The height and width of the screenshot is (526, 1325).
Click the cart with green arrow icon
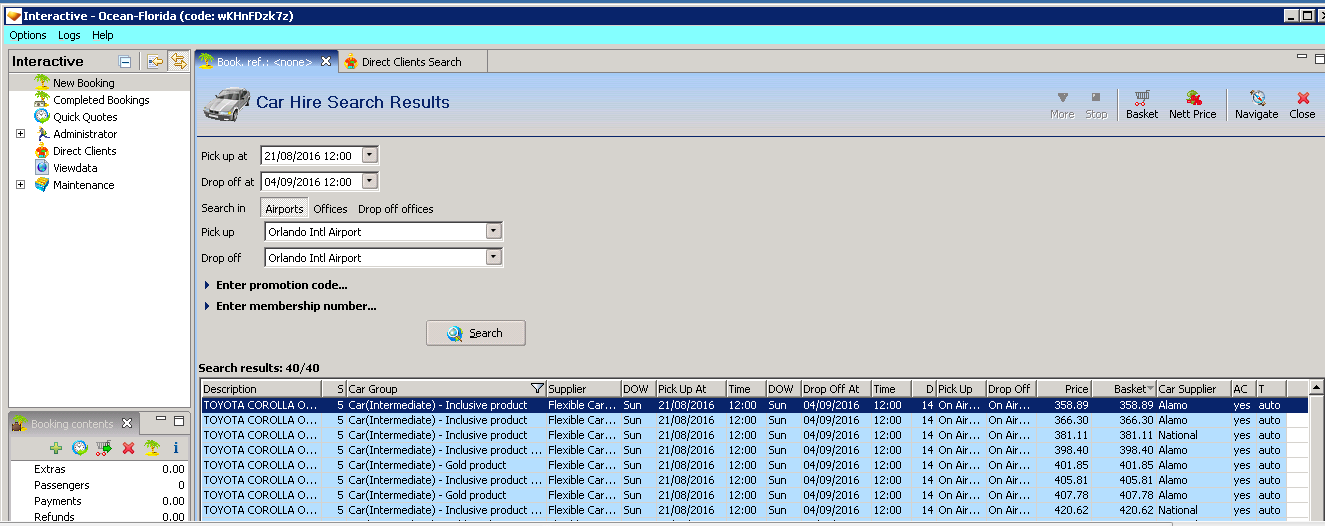click(x=104, y=448)
